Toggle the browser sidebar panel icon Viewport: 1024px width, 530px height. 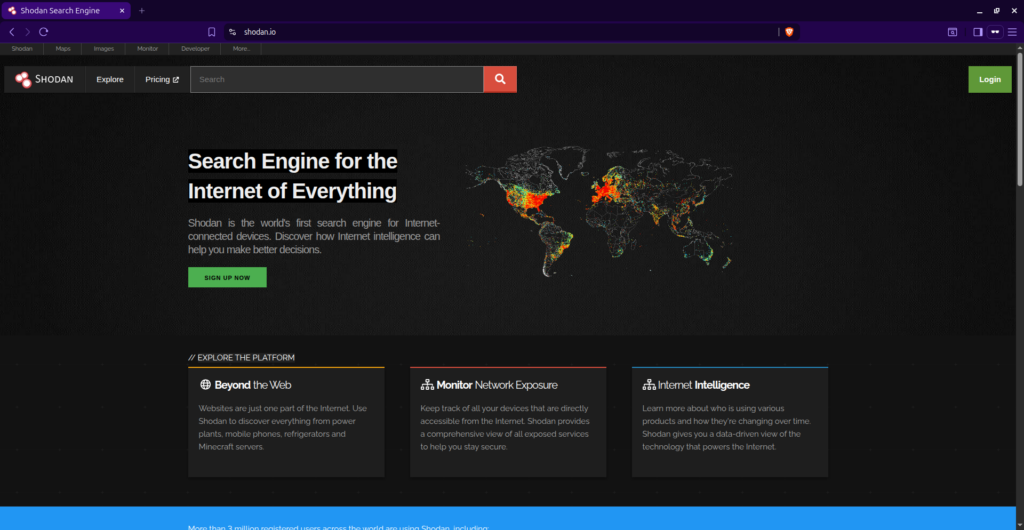(x=977, y=32)
